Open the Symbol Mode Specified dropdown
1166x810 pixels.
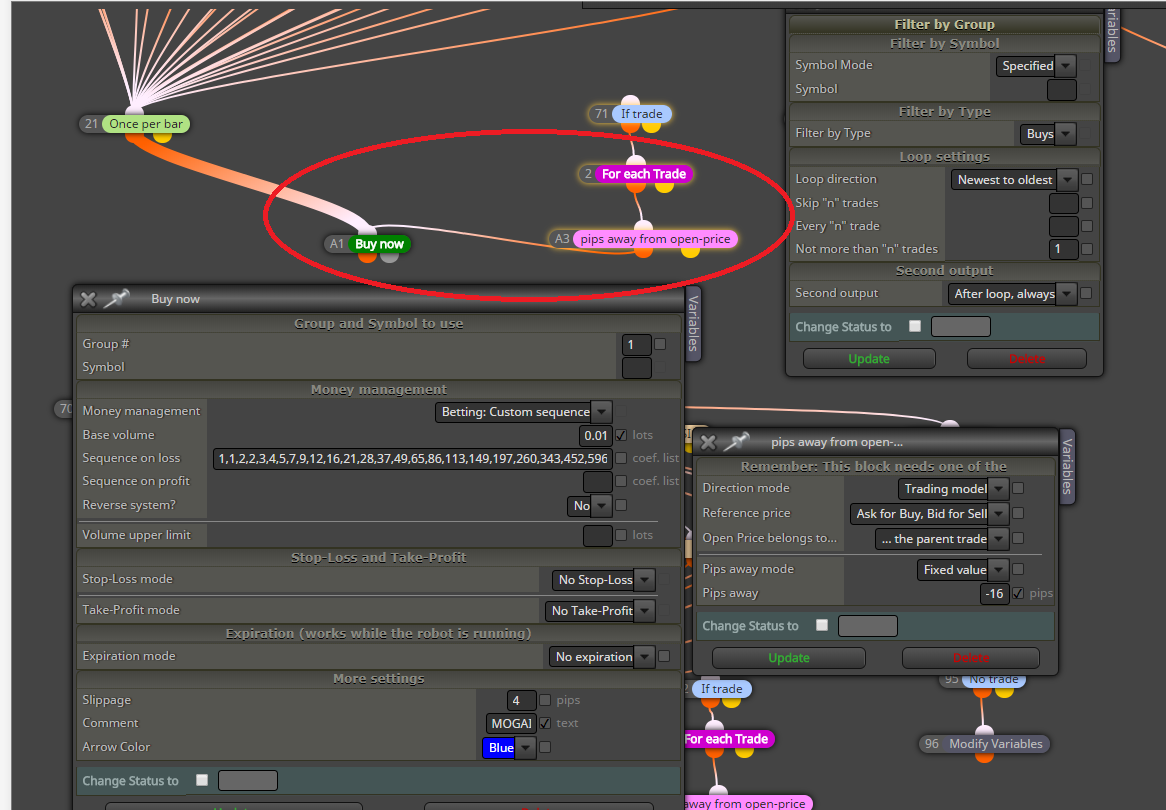(1036, 65)
